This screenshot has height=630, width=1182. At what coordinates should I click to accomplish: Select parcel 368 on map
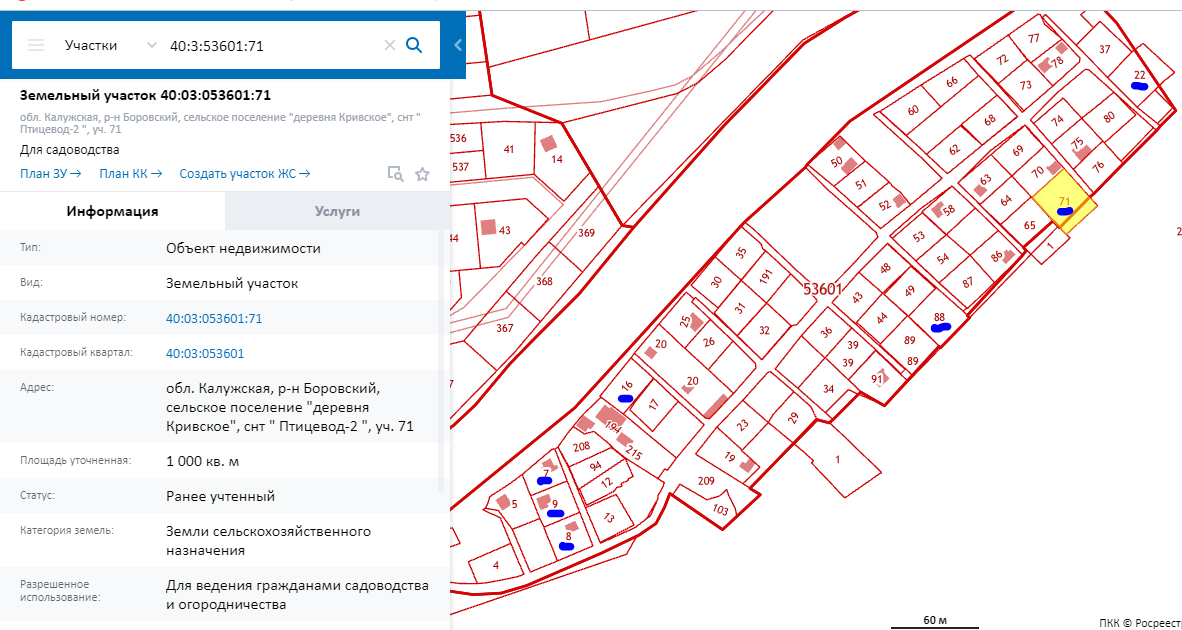tap(544, 282)
